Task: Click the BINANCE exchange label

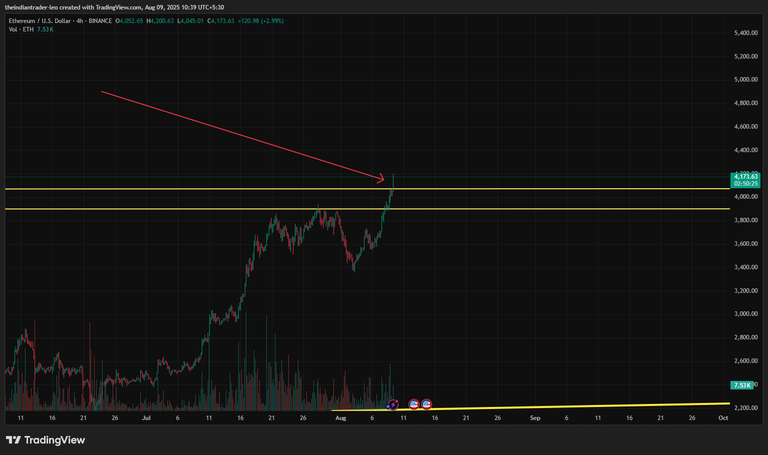Action: coord(100,21)
